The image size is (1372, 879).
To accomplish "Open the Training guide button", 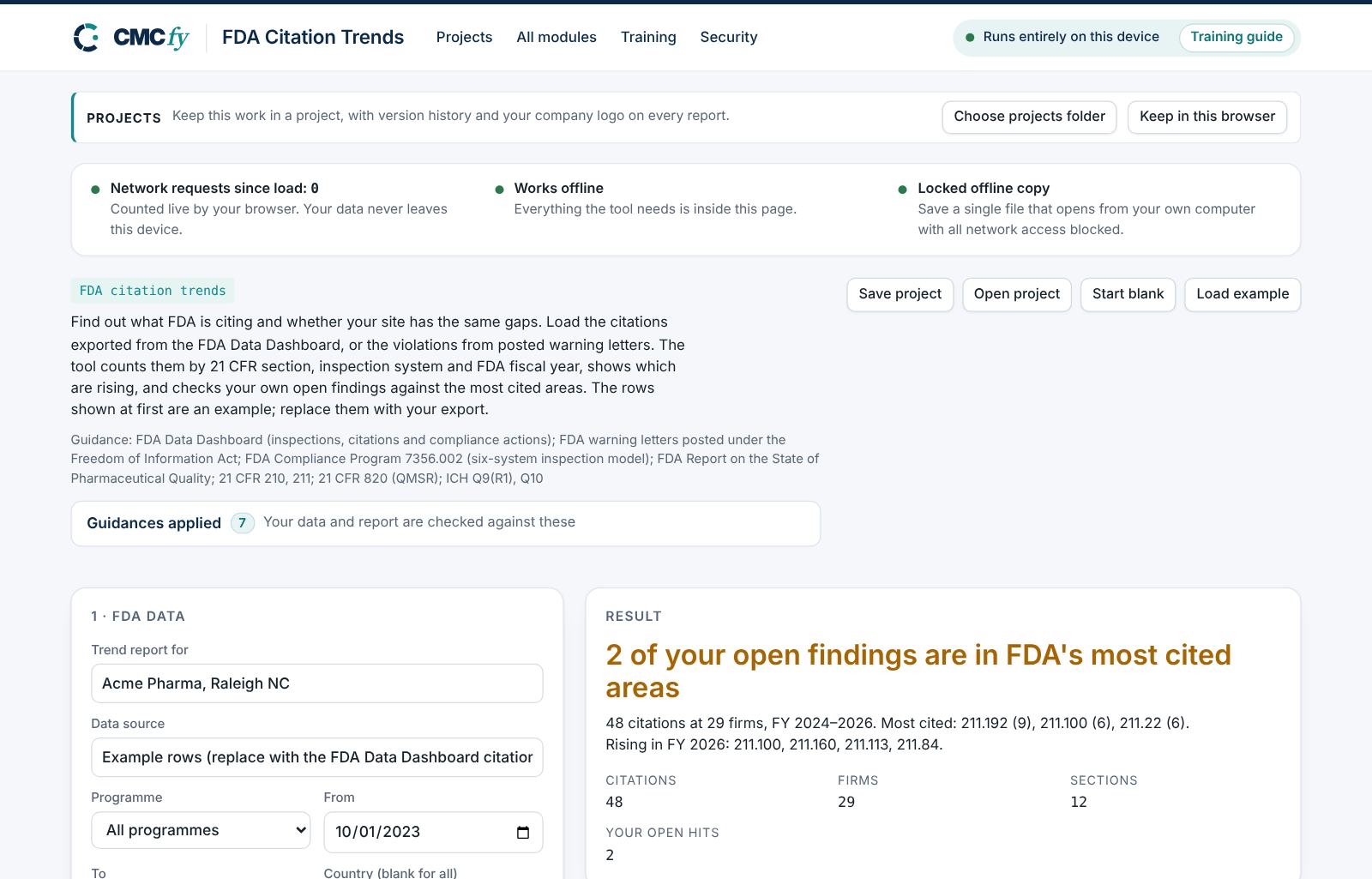I will (x=1237, y=37).
